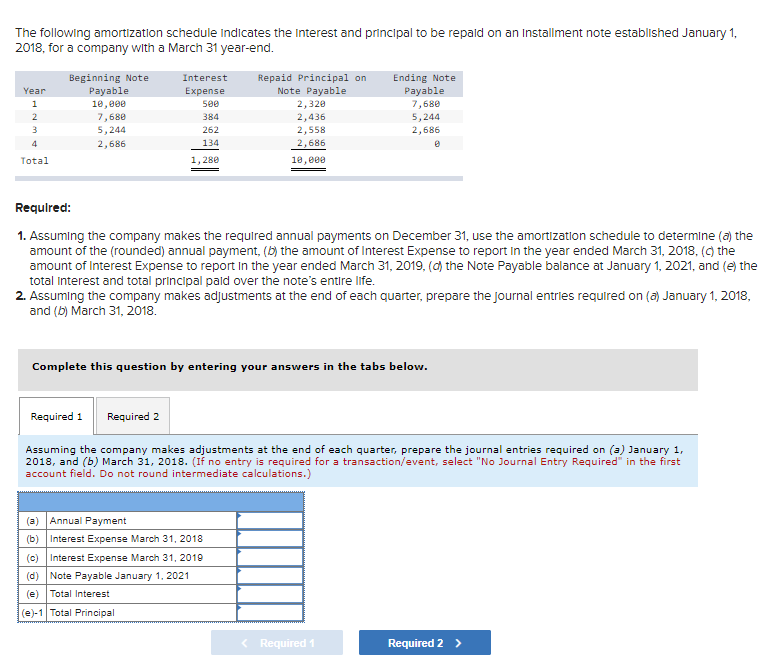
Task: Click the 2,320 repaid principal cell
Action: point(311,104)
